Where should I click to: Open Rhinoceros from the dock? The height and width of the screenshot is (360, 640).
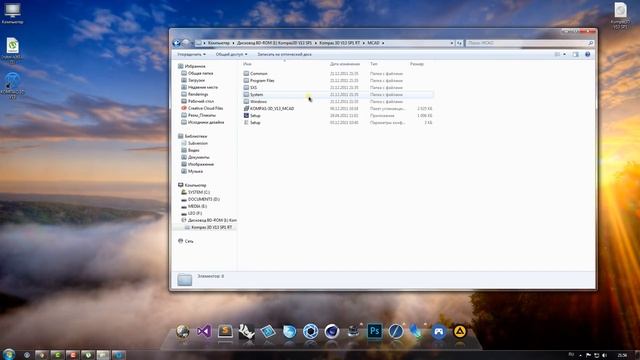click(x=247, y=331)
